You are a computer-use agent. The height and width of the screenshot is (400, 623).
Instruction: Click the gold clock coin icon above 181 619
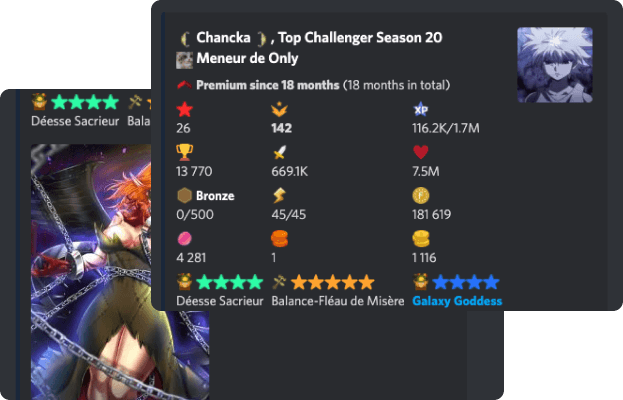421,195
